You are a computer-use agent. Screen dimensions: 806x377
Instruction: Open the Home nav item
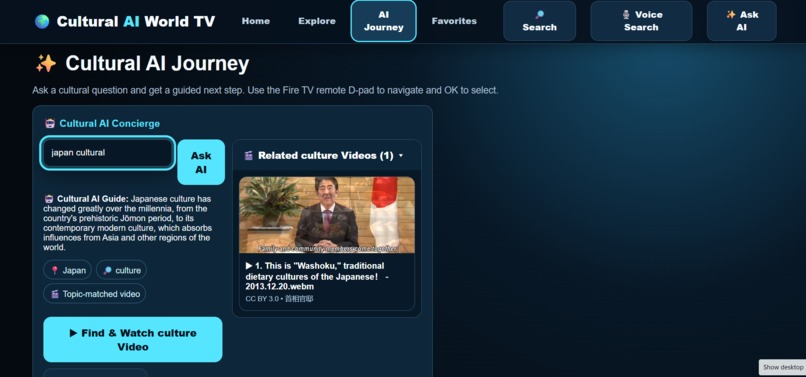point(255,21)
